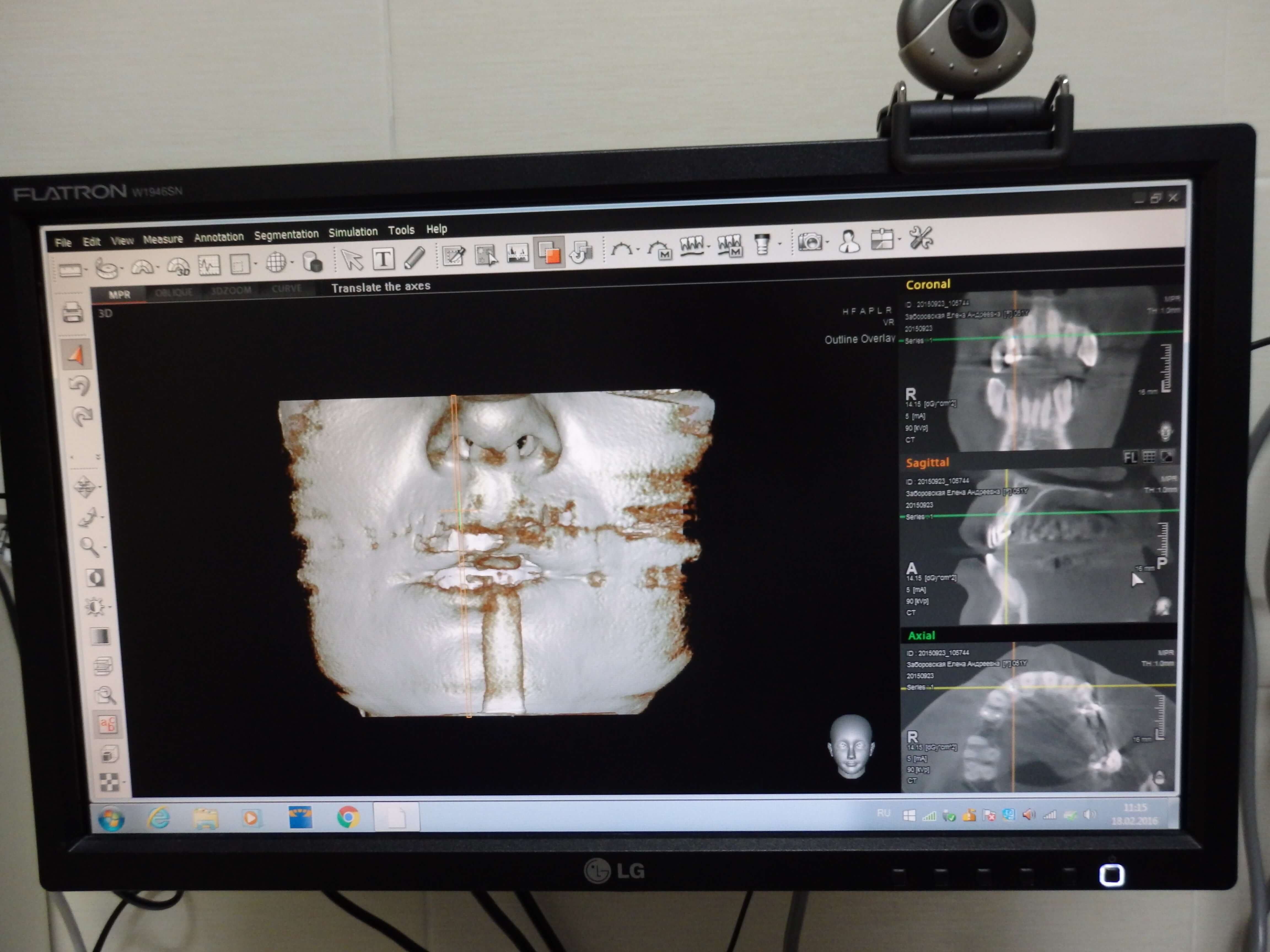Select the arch curve drawing tool

622,249
